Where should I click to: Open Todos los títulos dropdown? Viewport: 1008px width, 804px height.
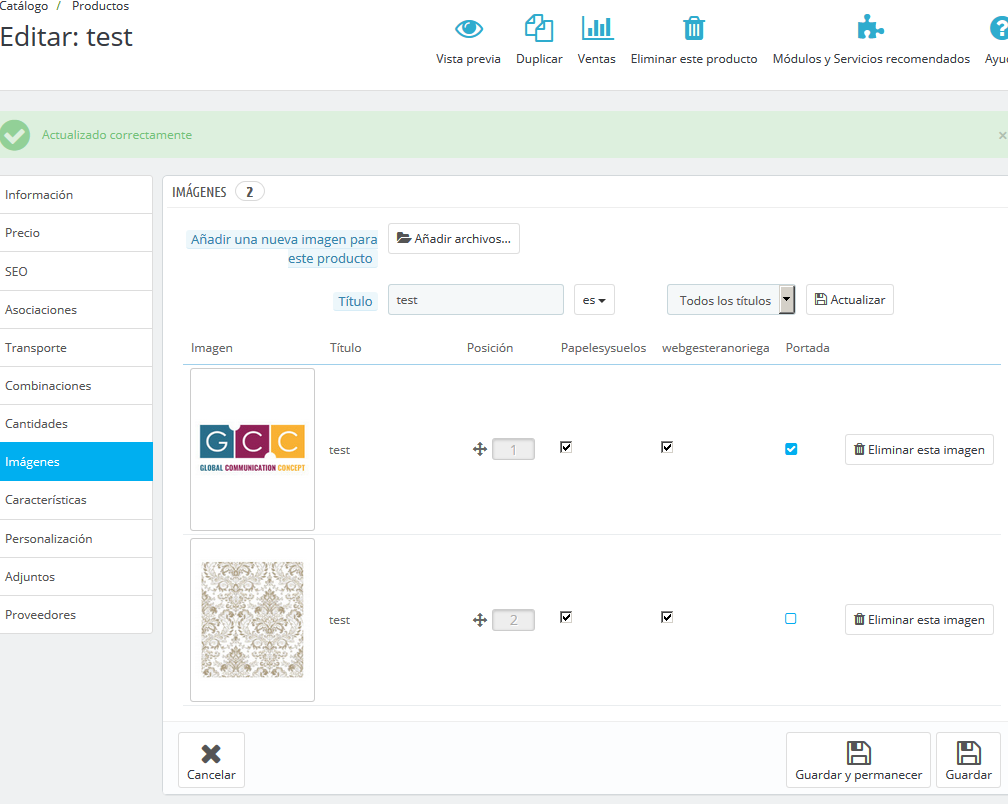pos(731,299)
